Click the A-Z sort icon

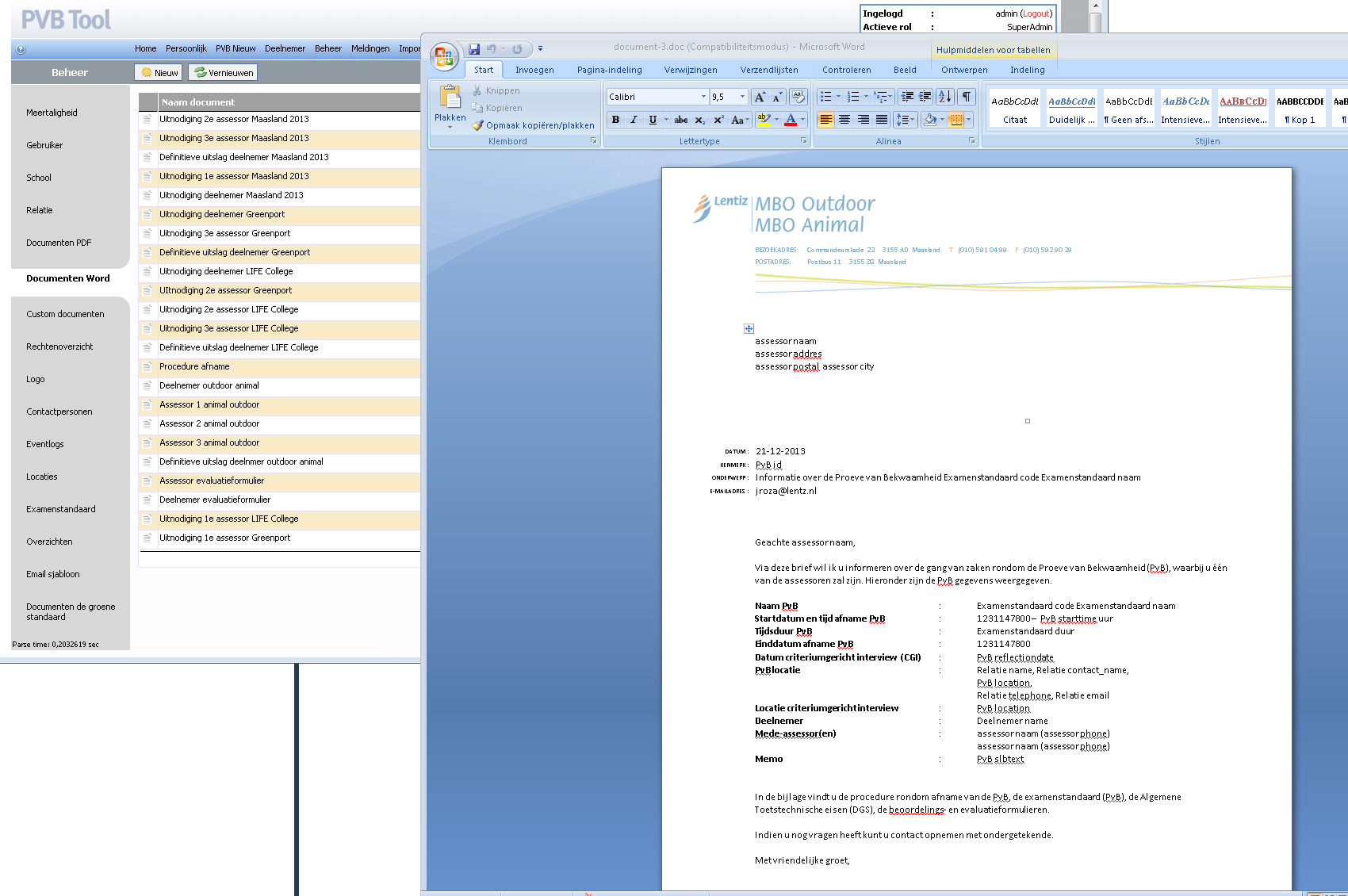point(945,97)
